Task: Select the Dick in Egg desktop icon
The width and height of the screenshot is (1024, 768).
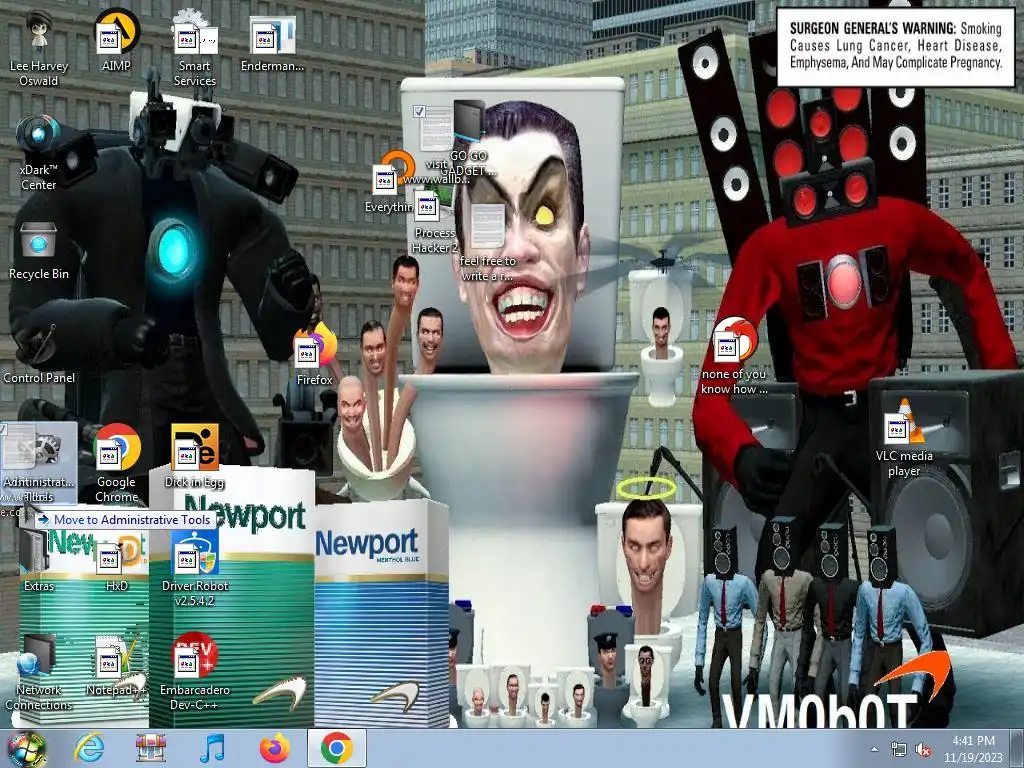Action: pyautogui.click(x=195, y=457)
